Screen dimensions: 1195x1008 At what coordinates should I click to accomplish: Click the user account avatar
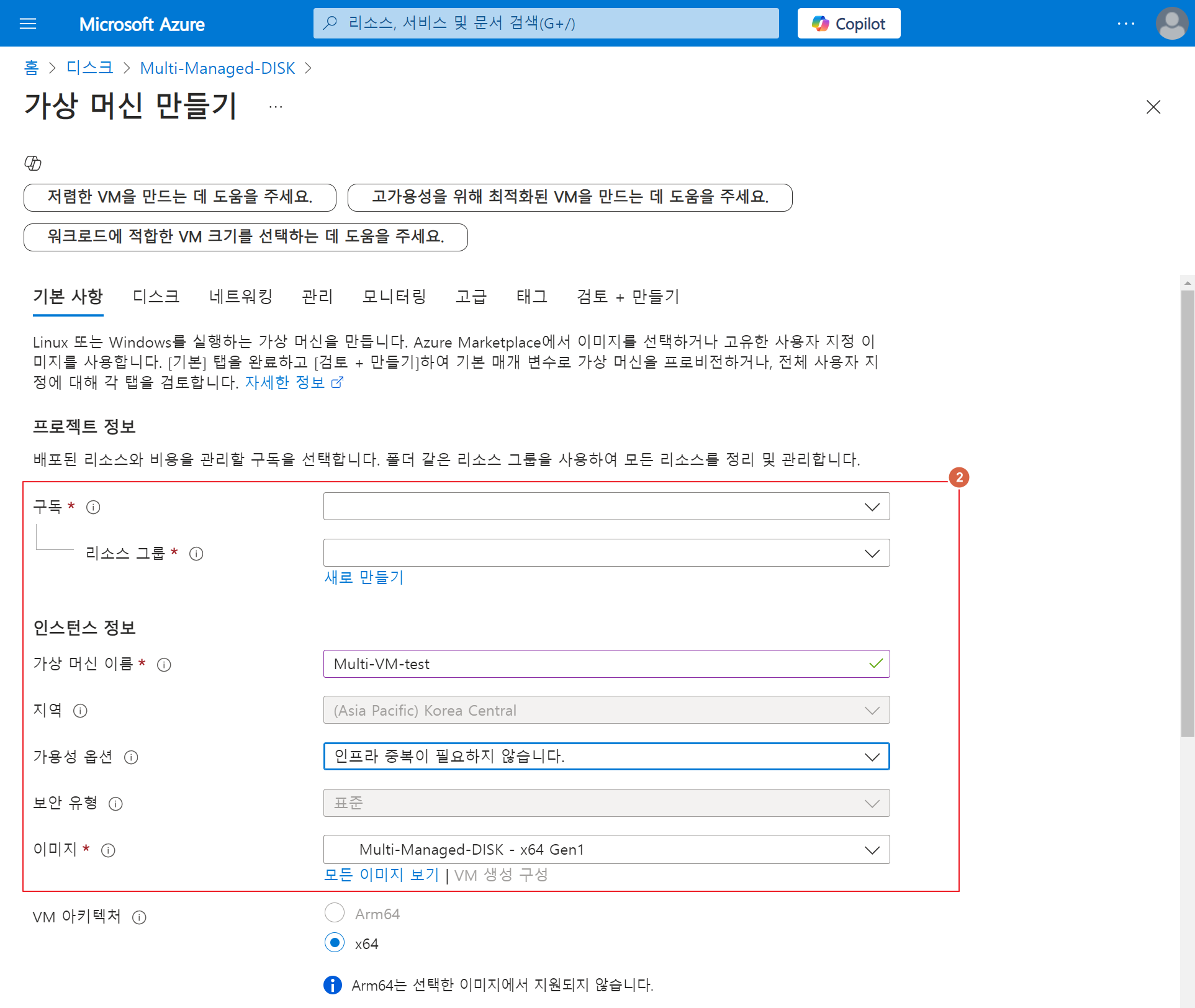click(x=1171, y=24)
